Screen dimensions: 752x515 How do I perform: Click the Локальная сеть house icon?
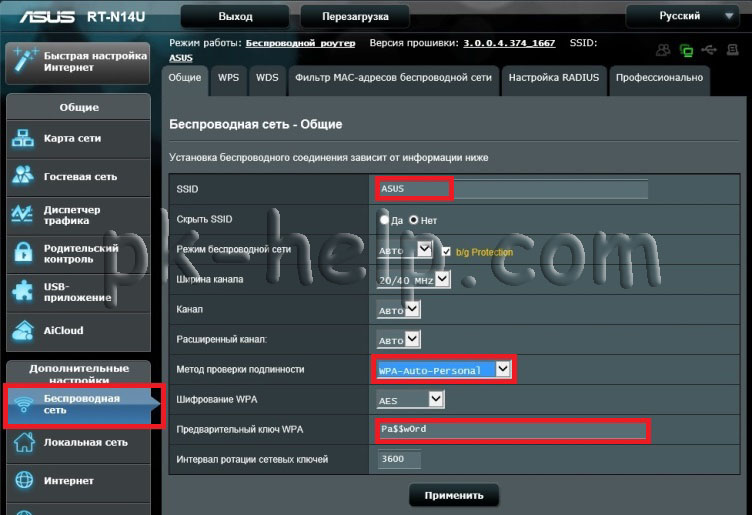(24, 442)
